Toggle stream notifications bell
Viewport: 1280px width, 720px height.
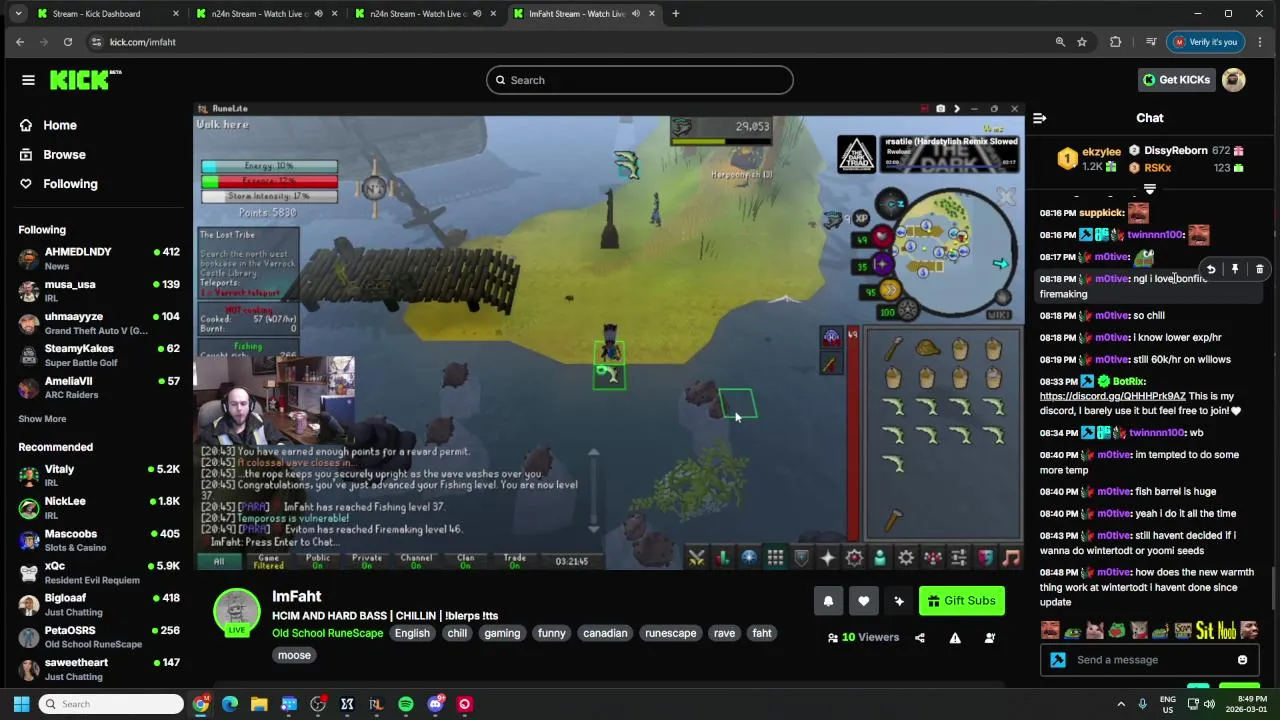point(828,601)
